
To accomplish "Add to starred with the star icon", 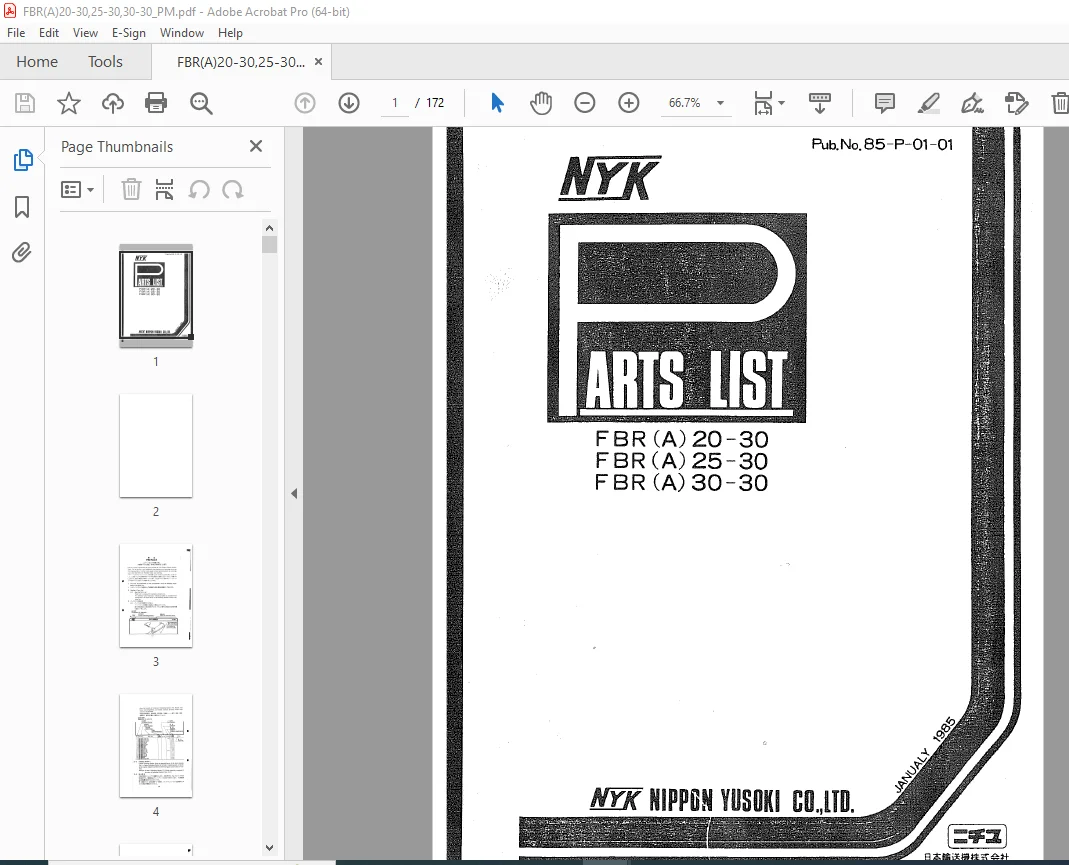I will [68, 103].
